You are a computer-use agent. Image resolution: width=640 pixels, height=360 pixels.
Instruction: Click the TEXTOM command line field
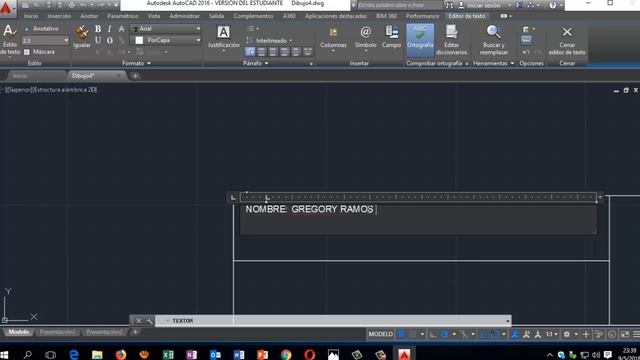click(332, 321)
